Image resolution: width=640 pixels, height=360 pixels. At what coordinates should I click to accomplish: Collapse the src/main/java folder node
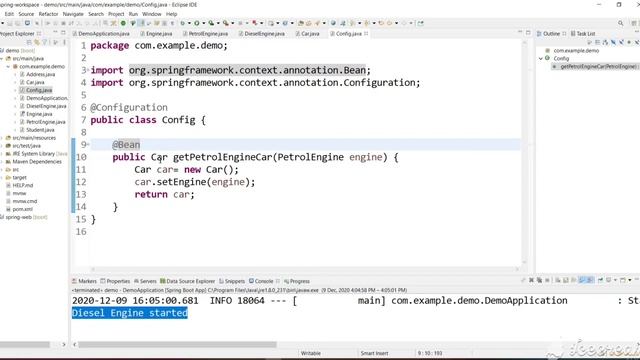tap(2, 59)
